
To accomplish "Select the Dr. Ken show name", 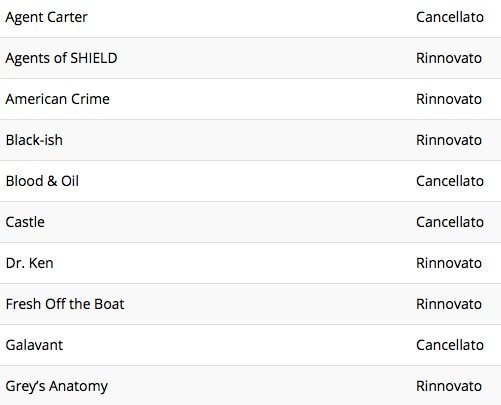I will (30, 263).
